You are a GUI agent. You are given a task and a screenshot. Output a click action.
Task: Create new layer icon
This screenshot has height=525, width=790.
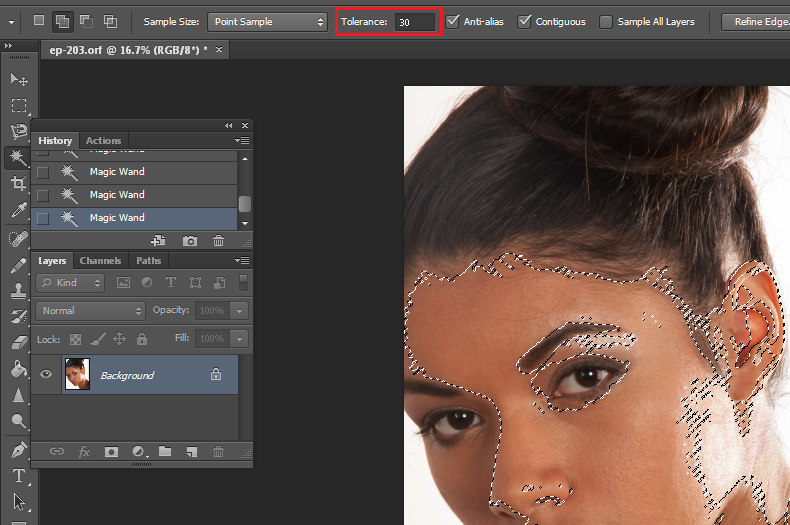pos(192,452)
